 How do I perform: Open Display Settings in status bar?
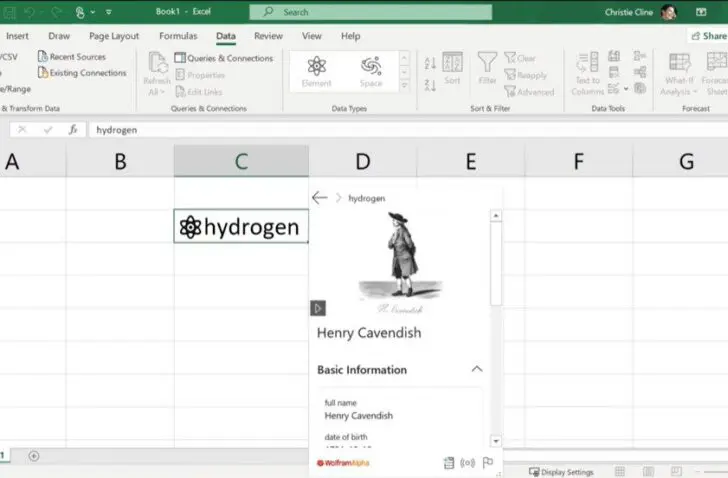(561, 472)
